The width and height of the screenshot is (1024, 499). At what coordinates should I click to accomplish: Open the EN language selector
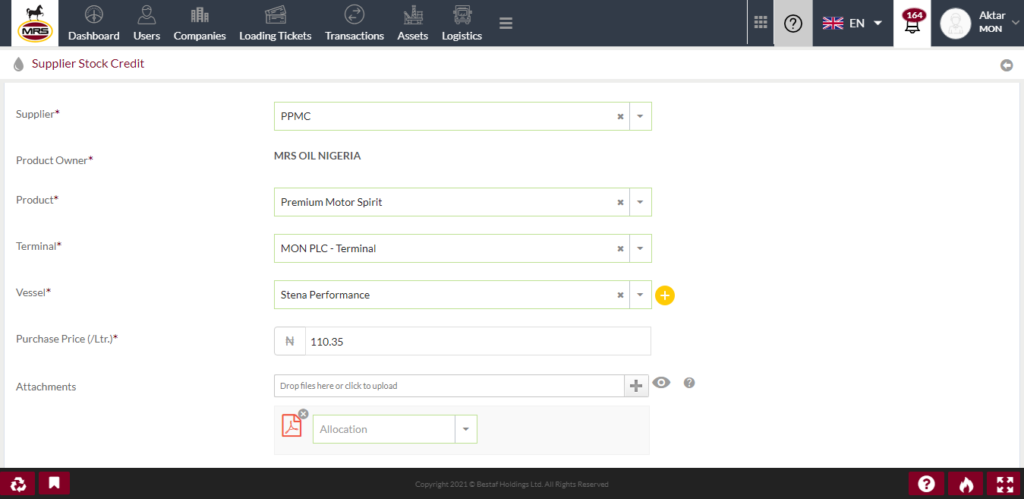(852, 23)
